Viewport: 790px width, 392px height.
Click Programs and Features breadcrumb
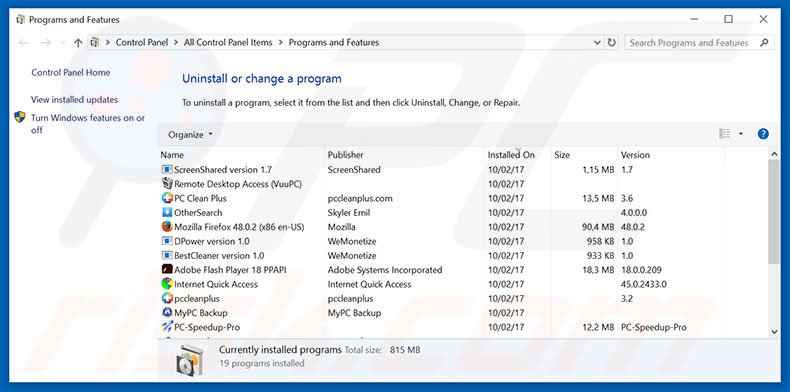tap(334, 43)
